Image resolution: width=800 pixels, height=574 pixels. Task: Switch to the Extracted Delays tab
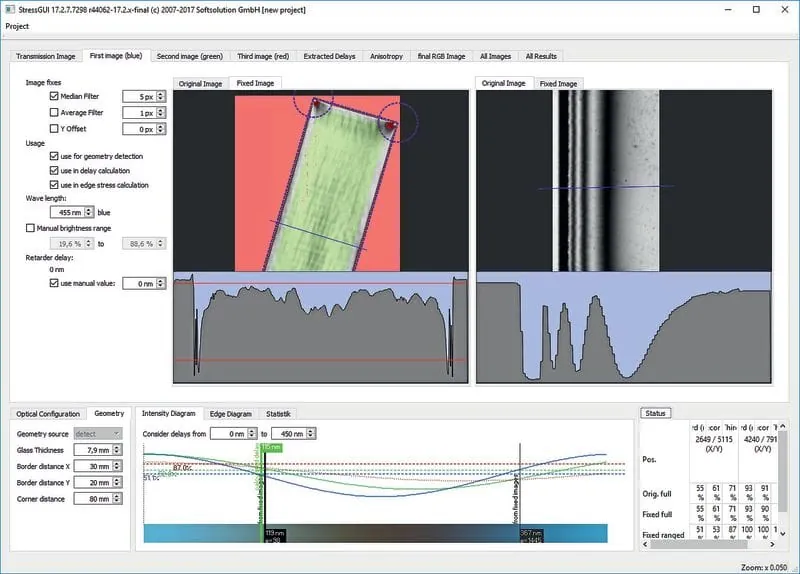[x=328, y=56]
